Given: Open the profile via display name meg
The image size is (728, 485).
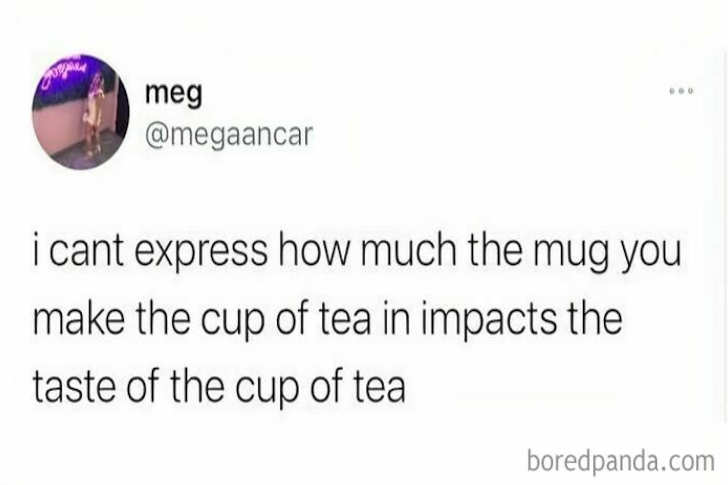Looking at the screenshot, I should tap(174, 95).
